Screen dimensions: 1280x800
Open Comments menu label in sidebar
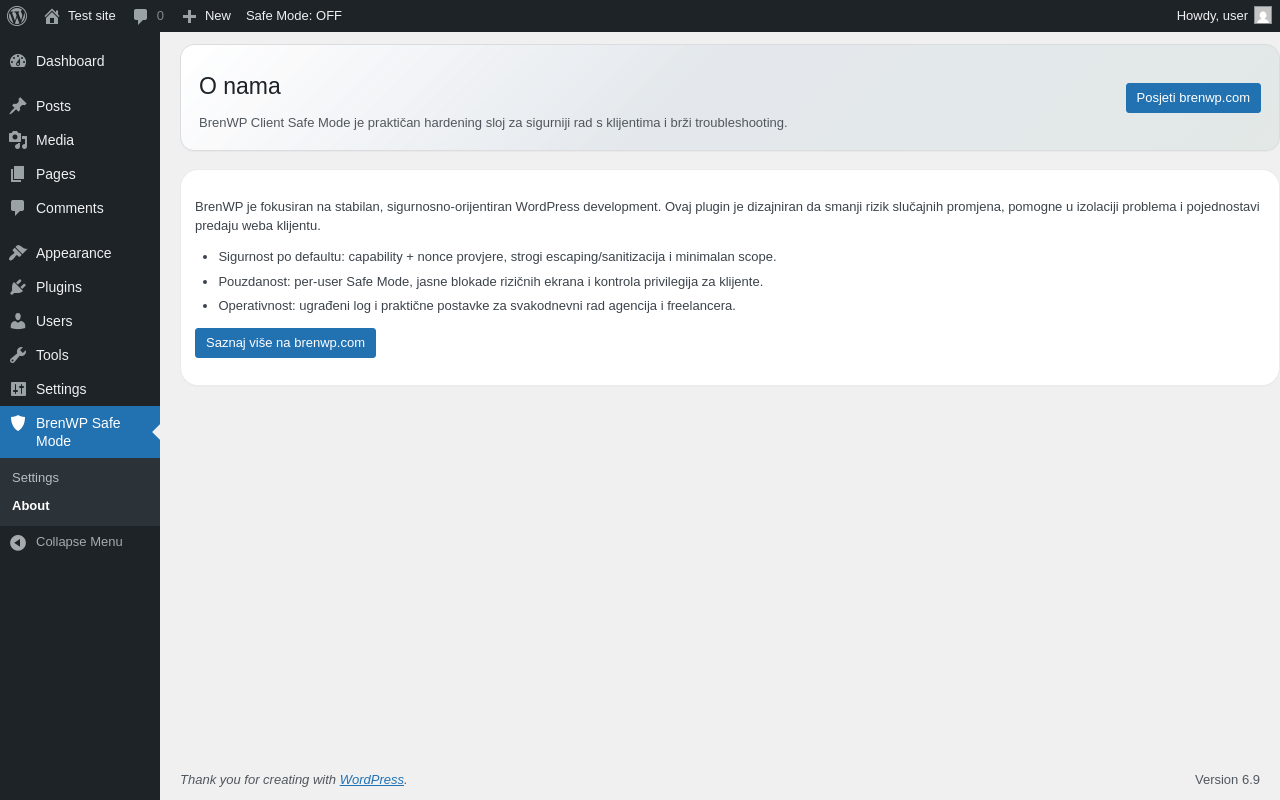point(70,208)
